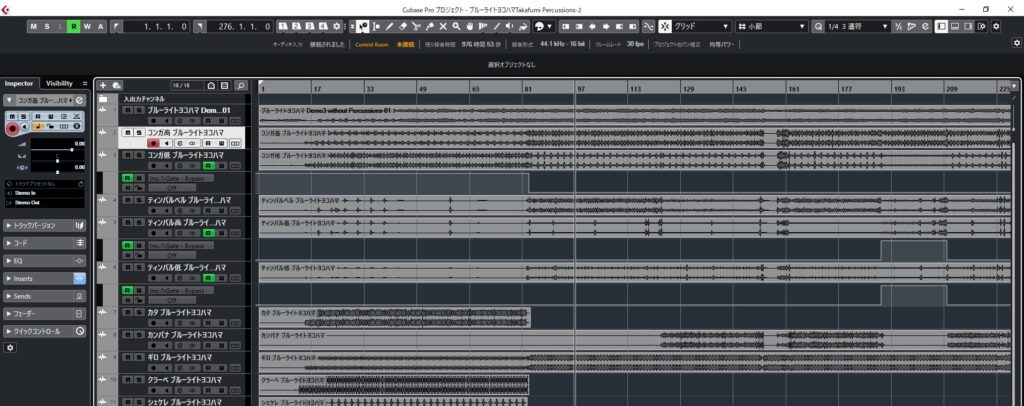
Task: Click the Add Track plus icon
Action: [103, 86]
